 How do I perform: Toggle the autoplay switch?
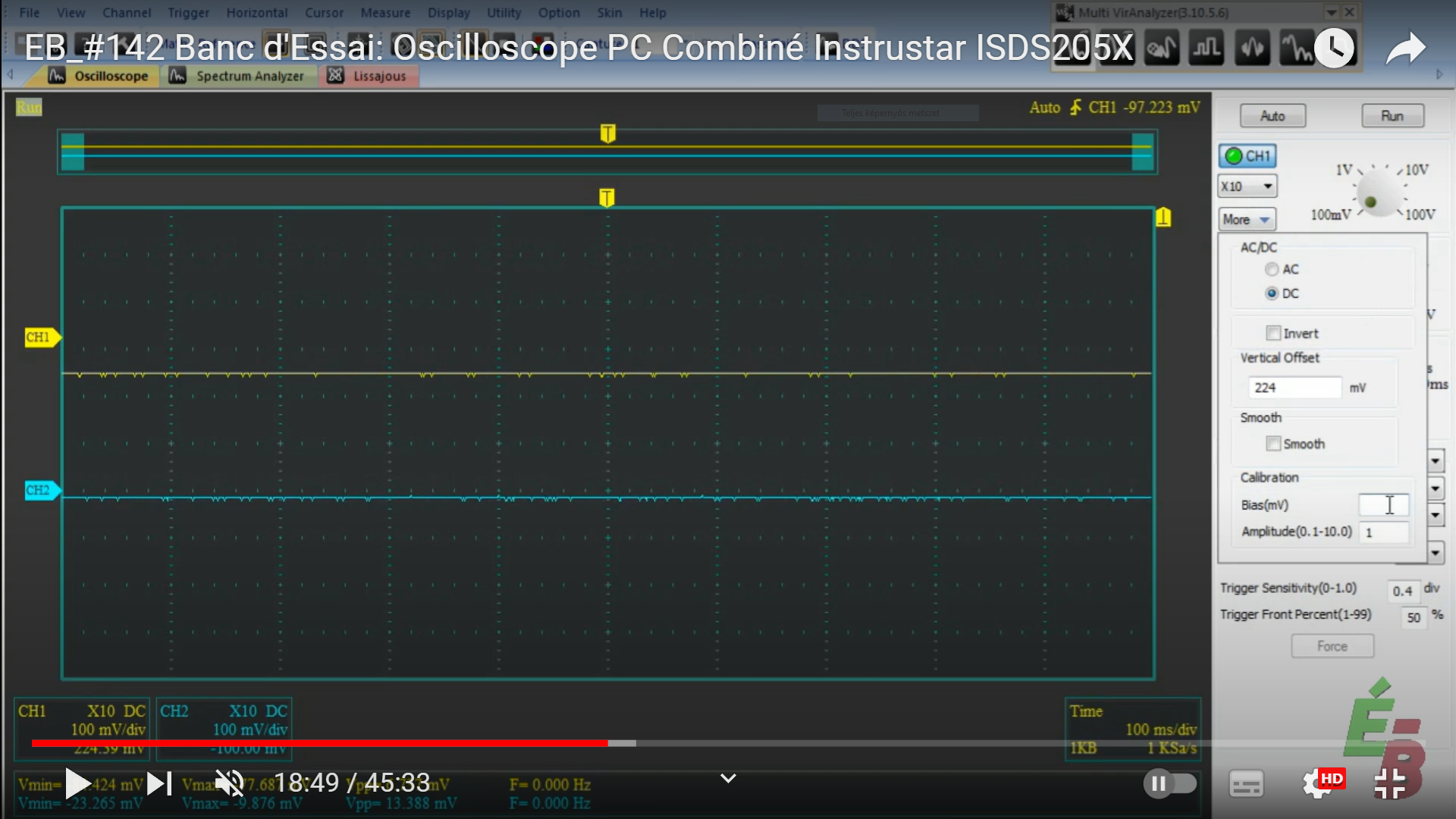pyautogui.click(x=1169, y=783)
